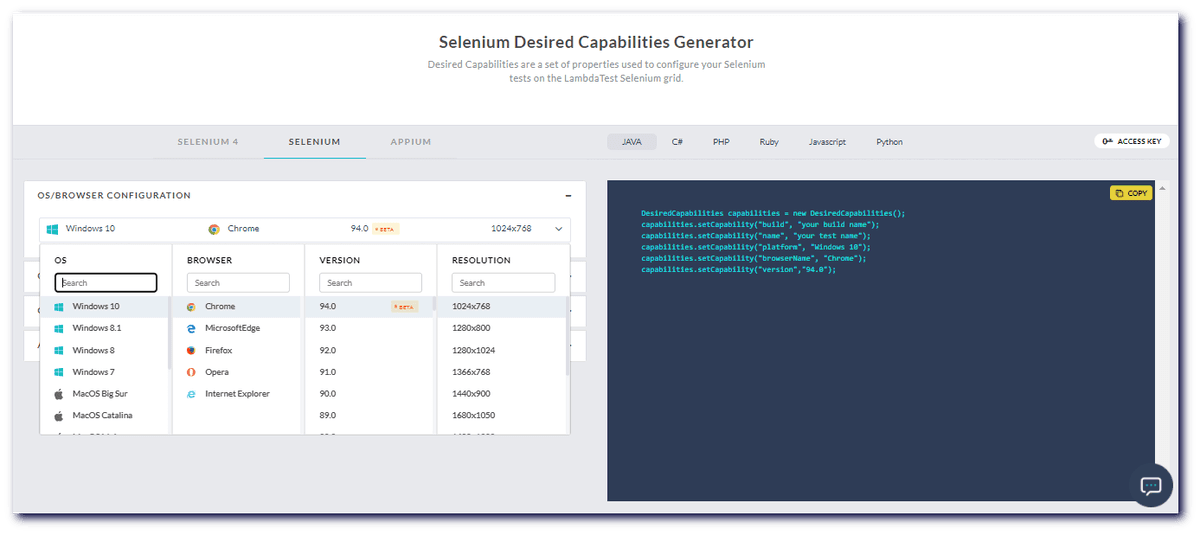Click the Chrome icon in selected configuration bar
Screen dimensions: 1200x535
[214, 229]
